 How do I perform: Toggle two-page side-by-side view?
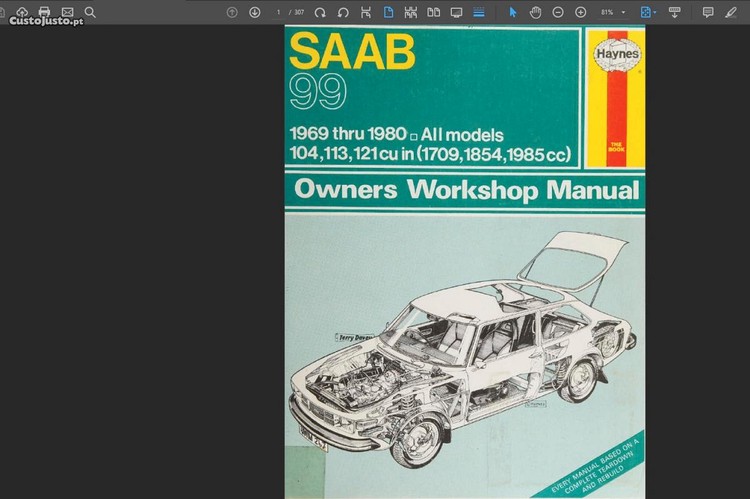pos(433,12)
